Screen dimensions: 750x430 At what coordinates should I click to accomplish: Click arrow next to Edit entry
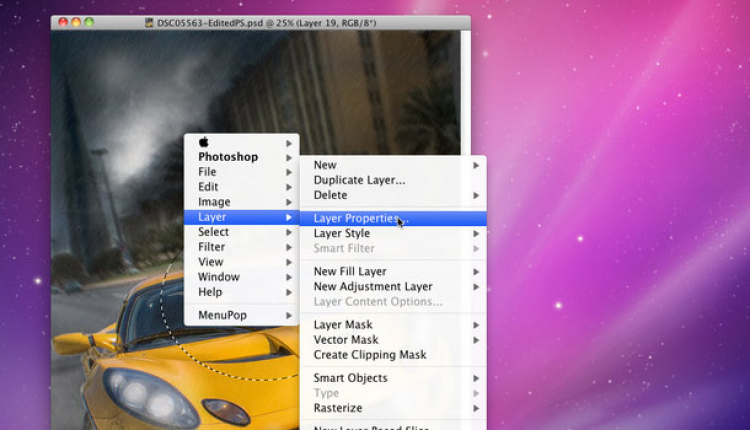point(289,187)
